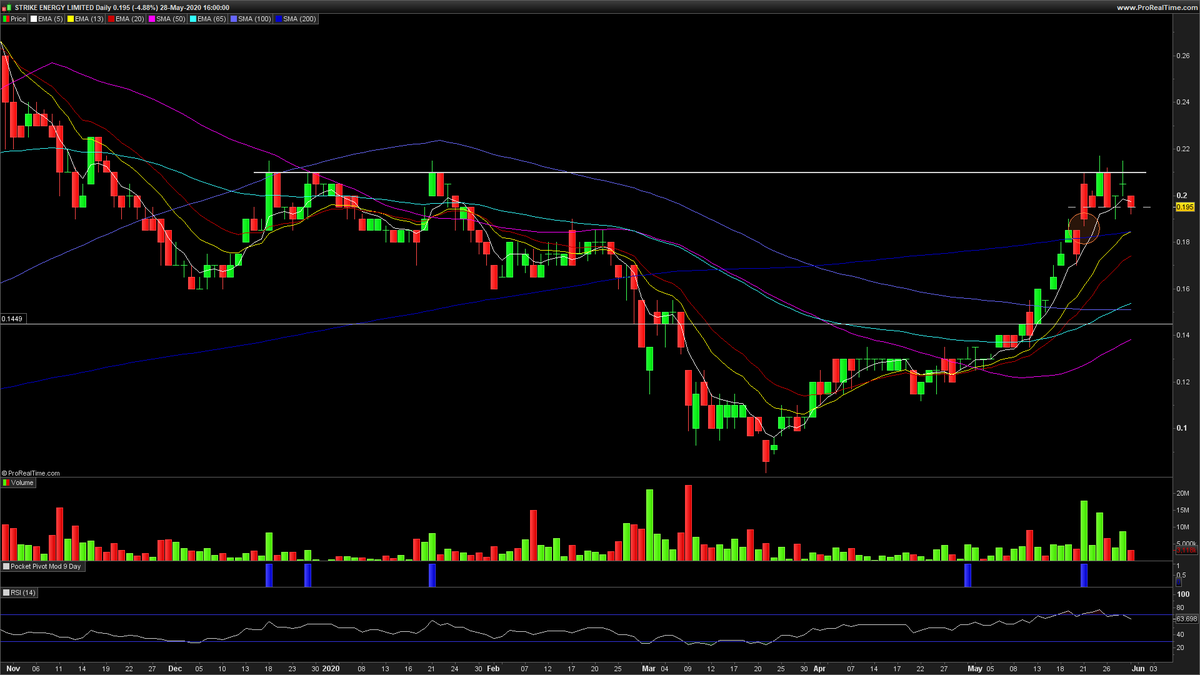
Task: Pick the Price legend color swatch
Action: tap(4, 17)
